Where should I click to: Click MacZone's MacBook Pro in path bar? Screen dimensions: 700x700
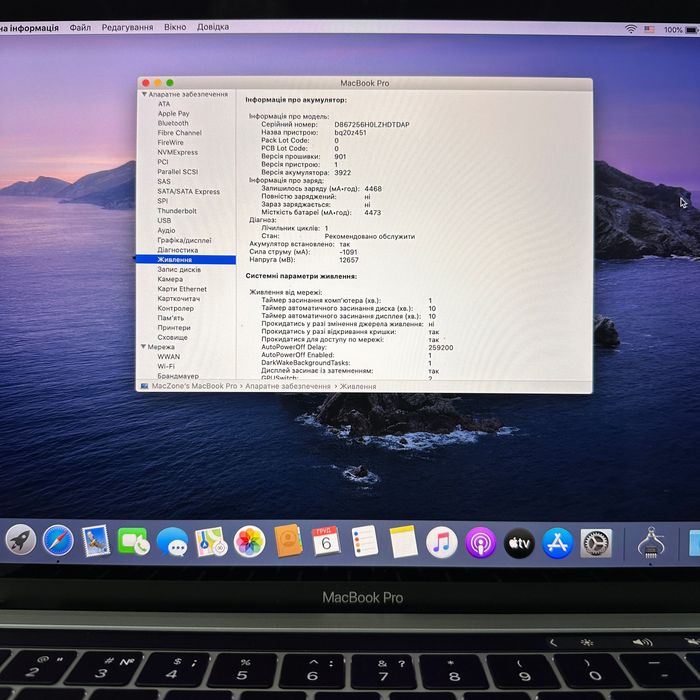(194, 386)
